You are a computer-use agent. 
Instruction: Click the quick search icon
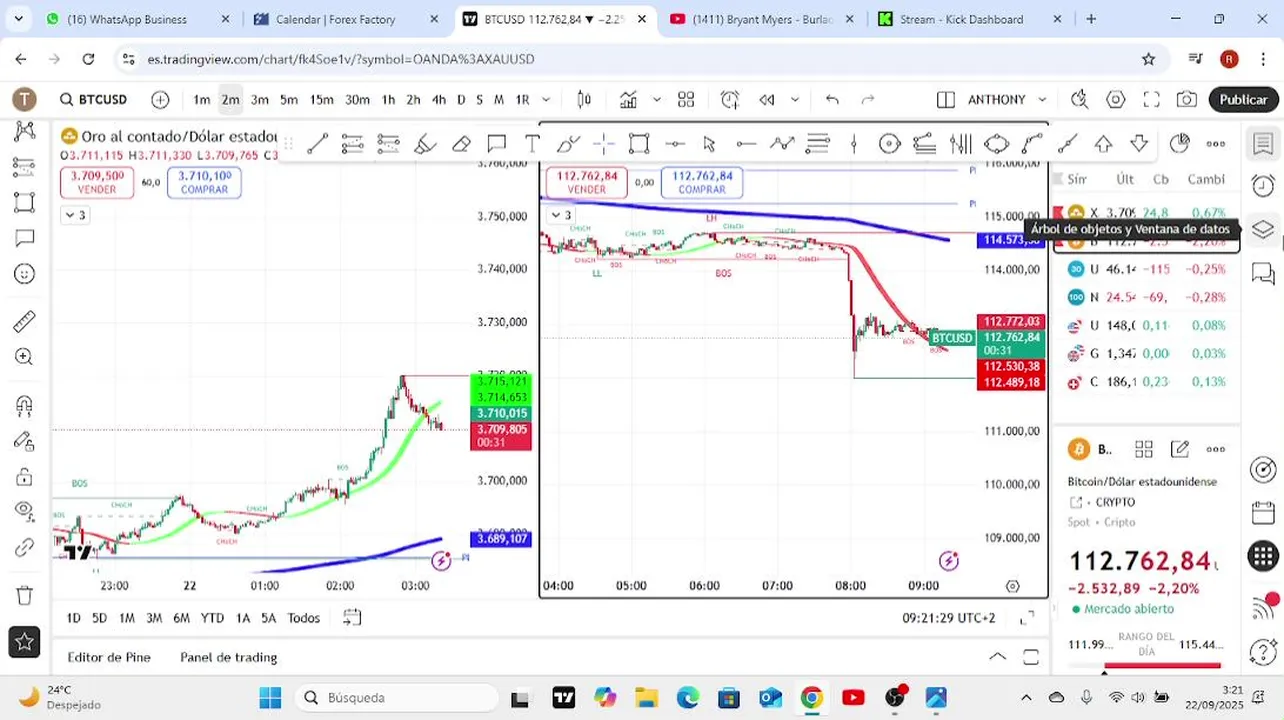click(x=1079, y=99)
